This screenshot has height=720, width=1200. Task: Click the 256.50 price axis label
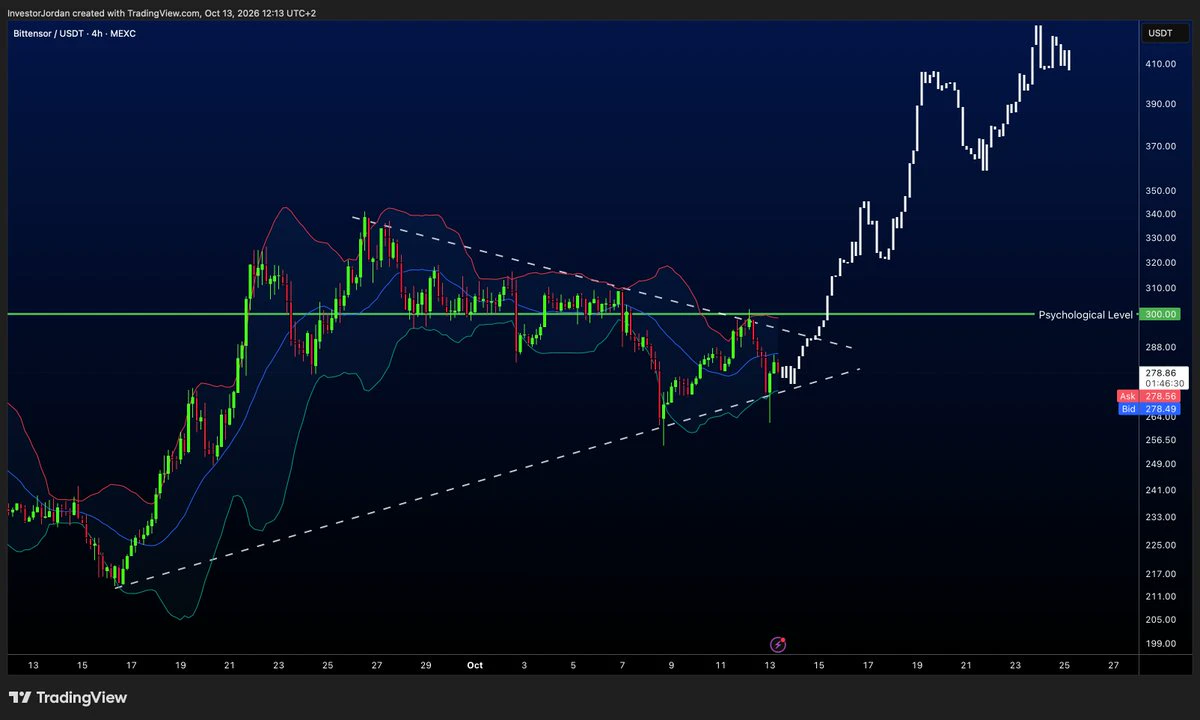[1160, 440]
